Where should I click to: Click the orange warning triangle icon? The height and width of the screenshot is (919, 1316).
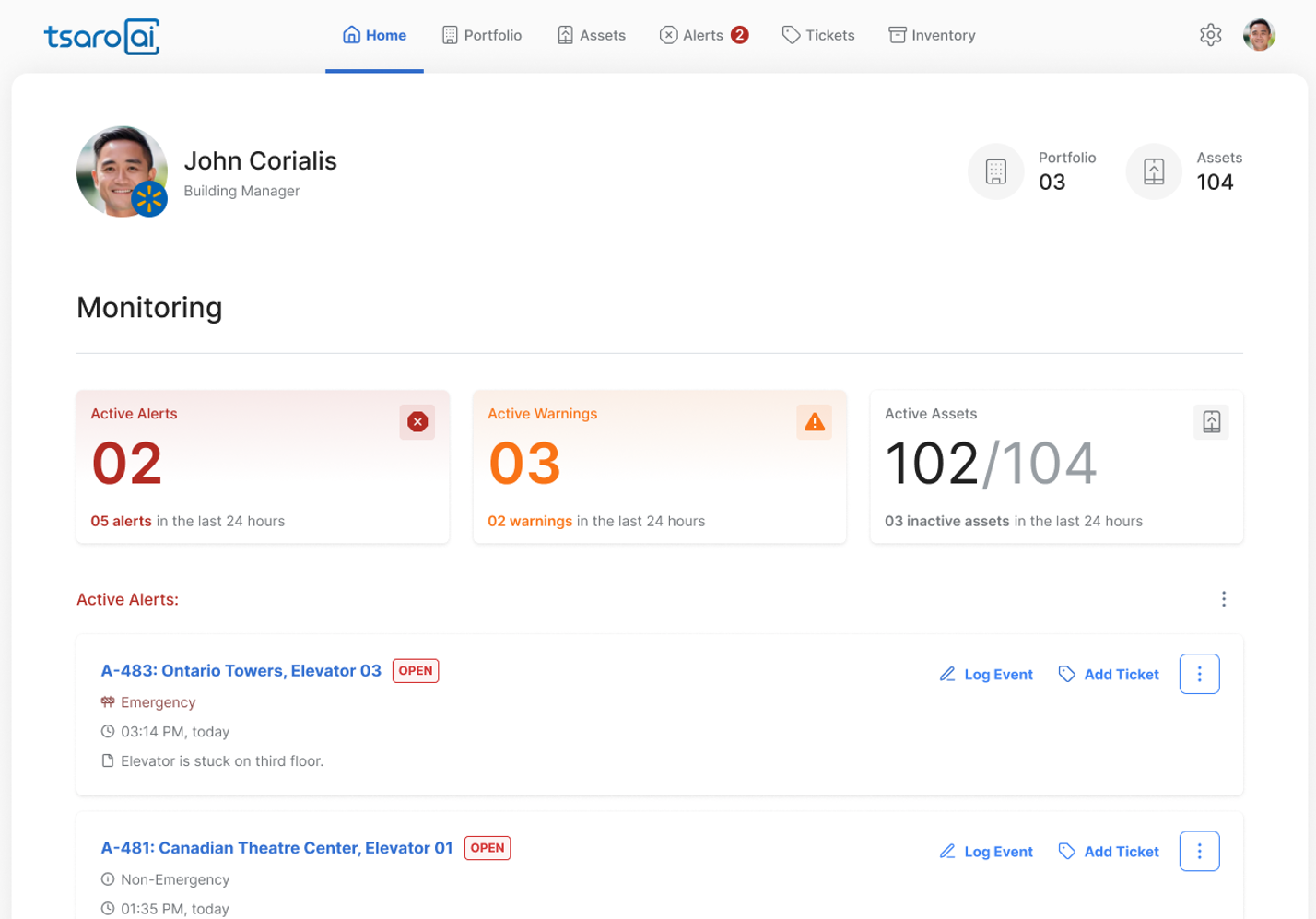[x=814, y=422]
